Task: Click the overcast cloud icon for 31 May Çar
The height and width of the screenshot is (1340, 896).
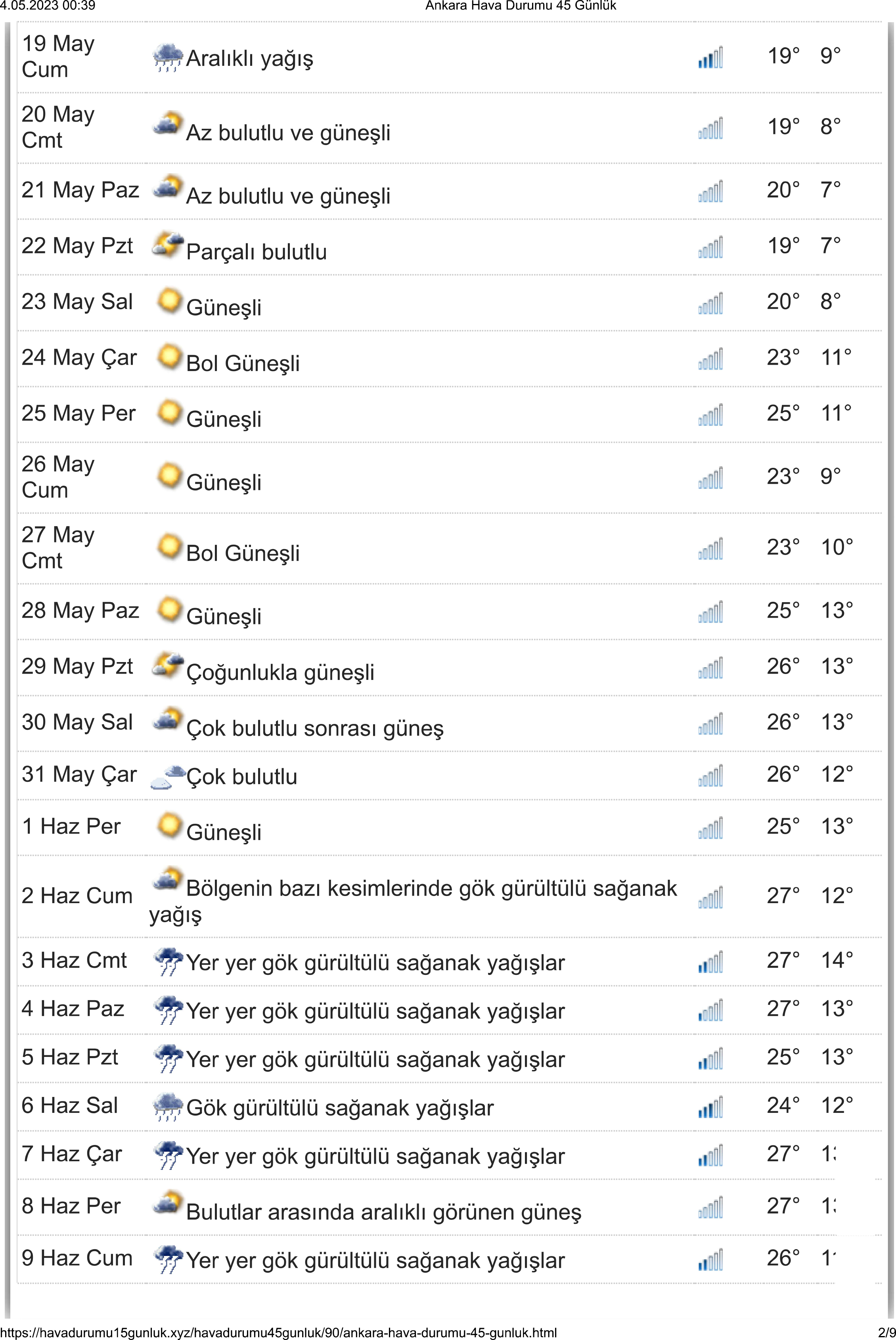Action: pyautogui.click(x=167, y=777)
